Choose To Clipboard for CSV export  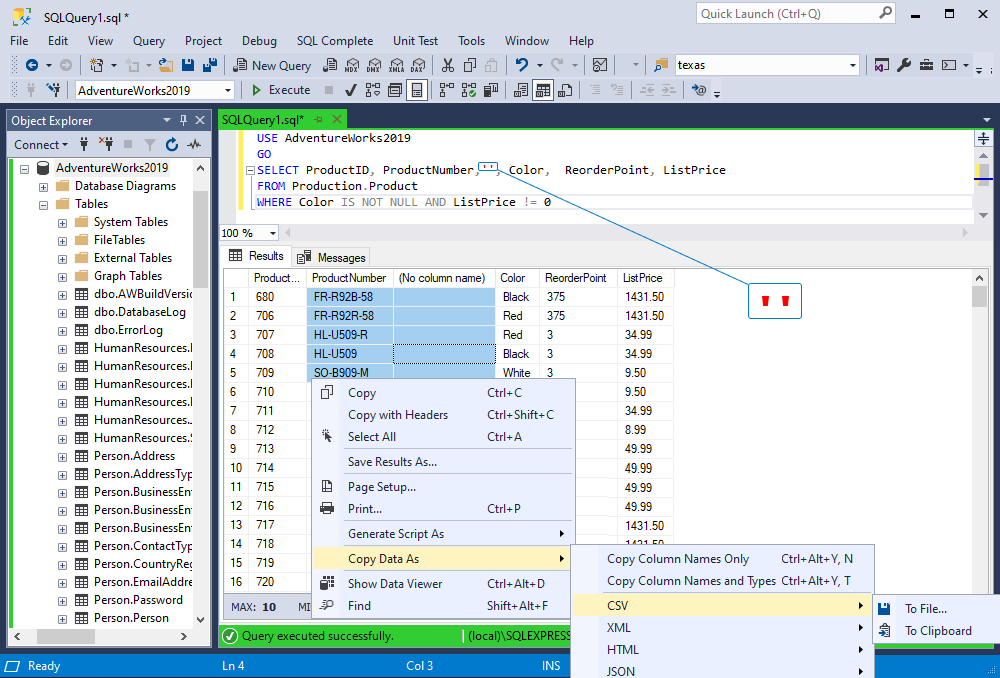(938, 631)
